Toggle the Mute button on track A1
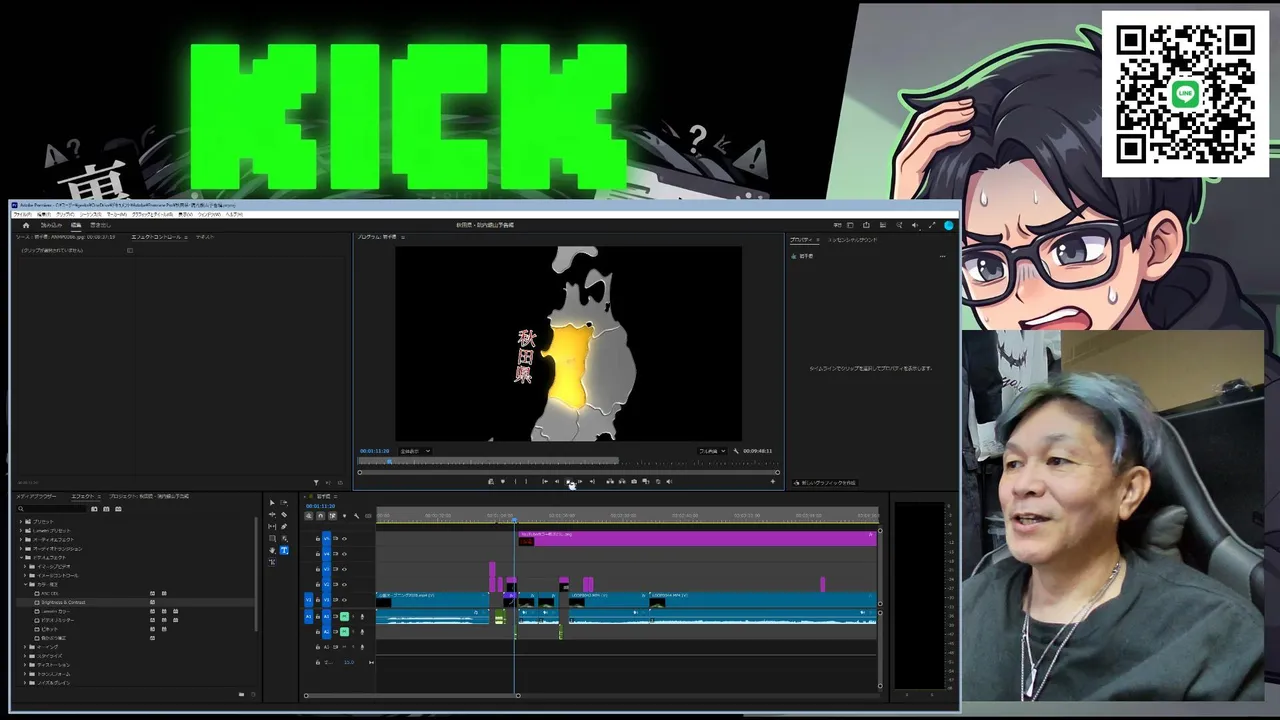The height and width of the screenshot is (720, 1280). [x=344, y=617]
